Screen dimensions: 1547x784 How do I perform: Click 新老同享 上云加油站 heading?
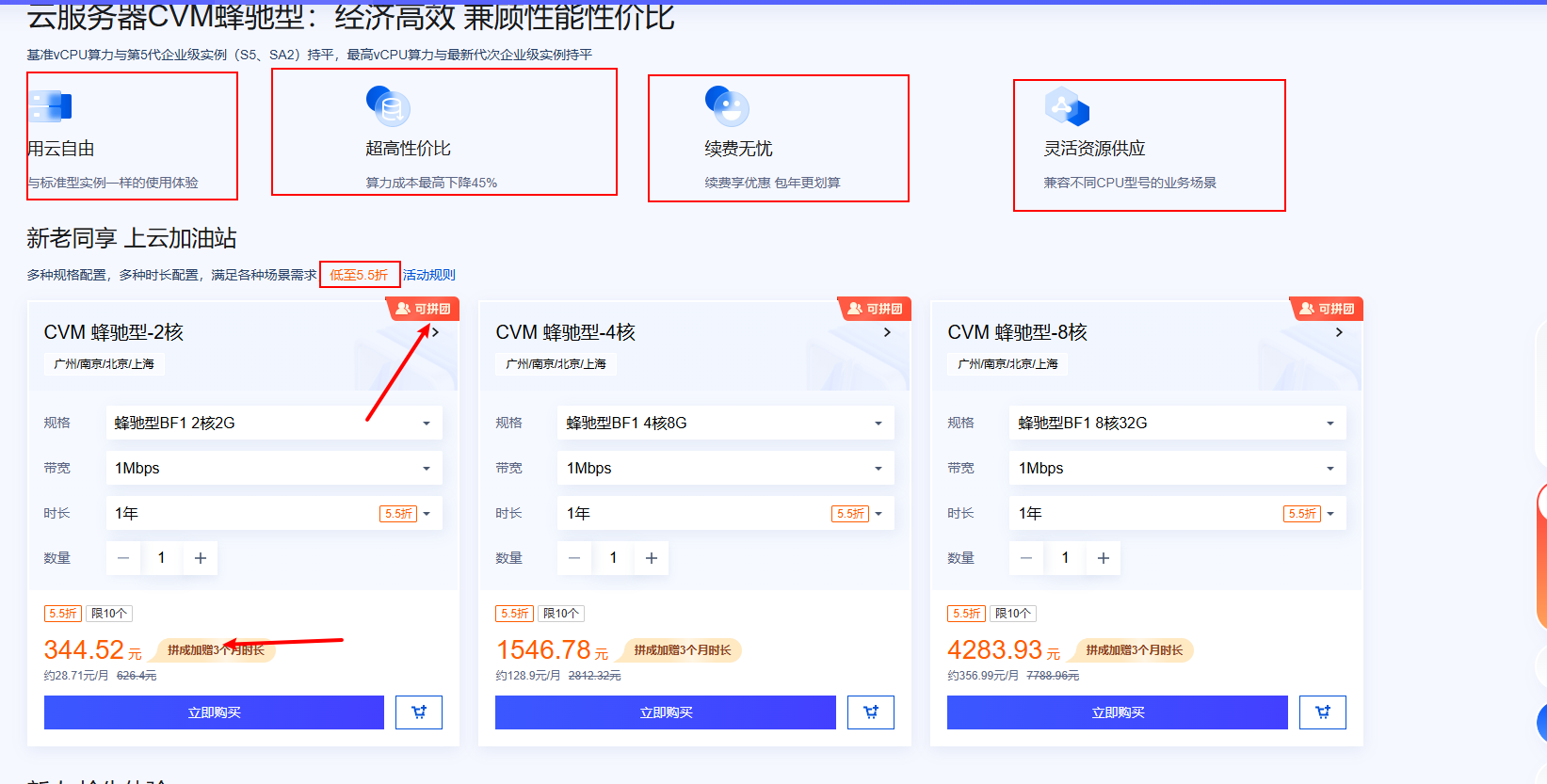click(132, 238)
